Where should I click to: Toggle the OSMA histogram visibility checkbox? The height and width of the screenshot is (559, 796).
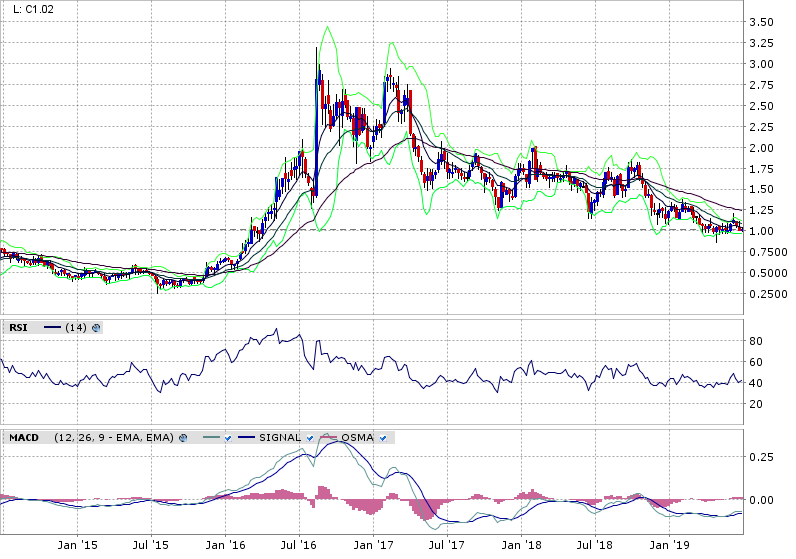tap(381, 438)
